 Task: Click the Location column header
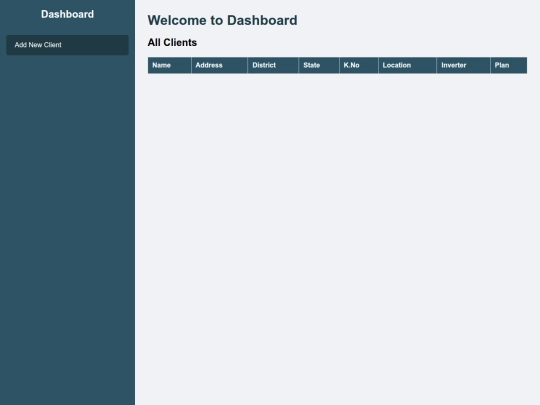[x=407, y=65]
